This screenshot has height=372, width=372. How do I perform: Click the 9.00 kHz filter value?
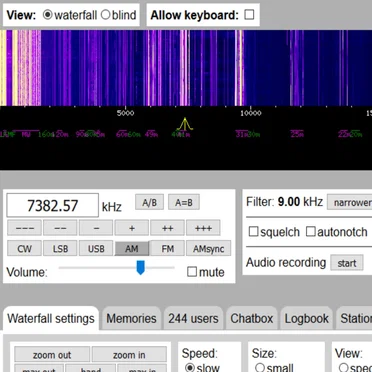(x=300, y=202)
